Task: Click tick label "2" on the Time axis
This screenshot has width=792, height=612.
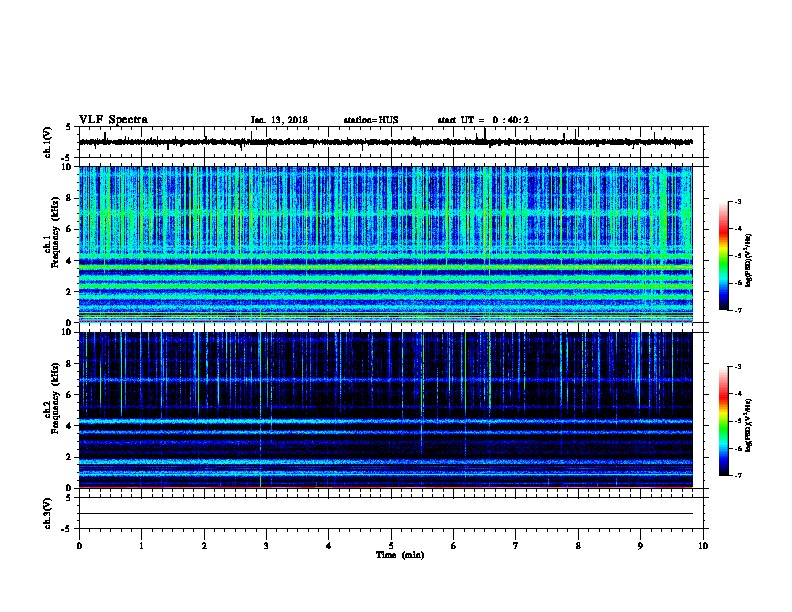Action: click(204, 545)
